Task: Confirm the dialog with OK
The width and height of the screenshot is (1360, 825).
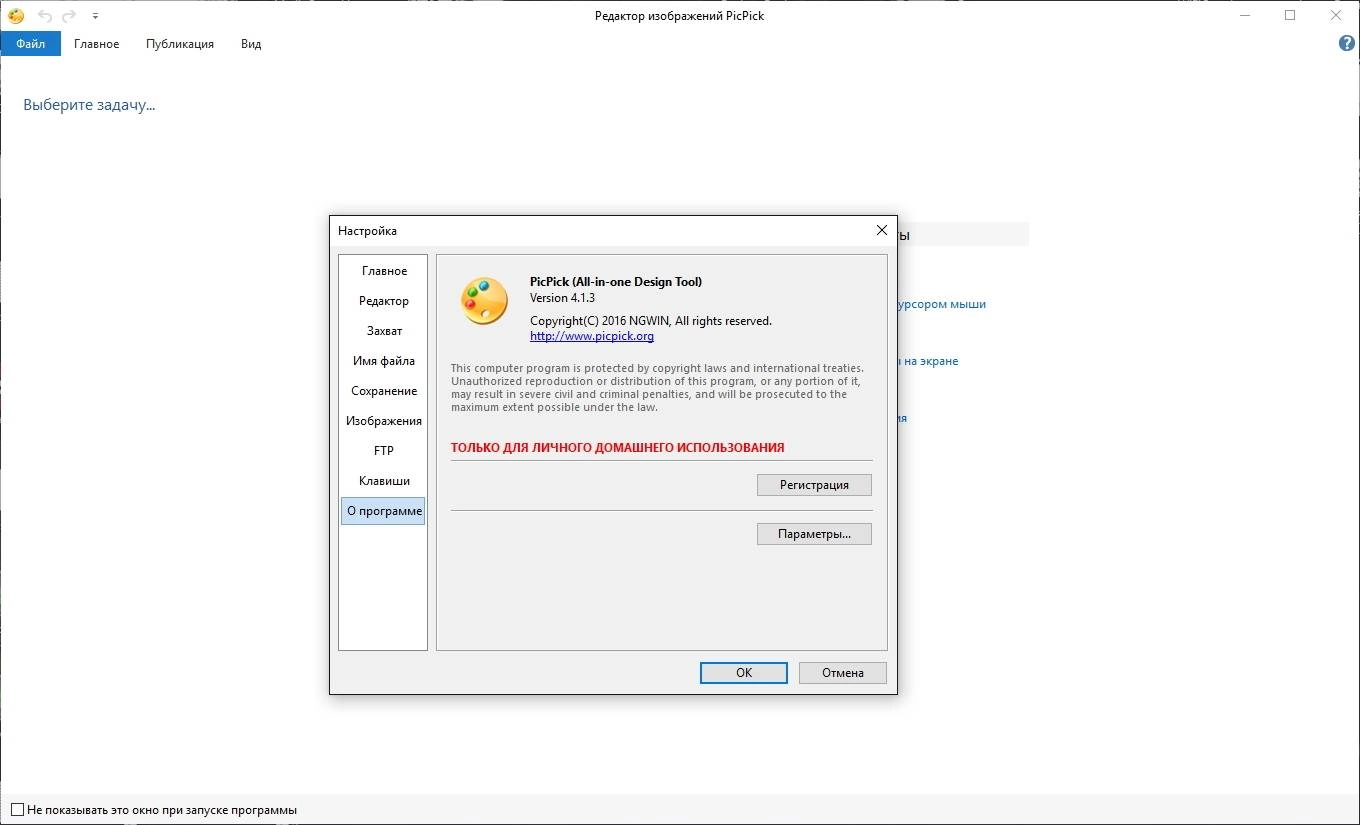Action: [744, 673]
